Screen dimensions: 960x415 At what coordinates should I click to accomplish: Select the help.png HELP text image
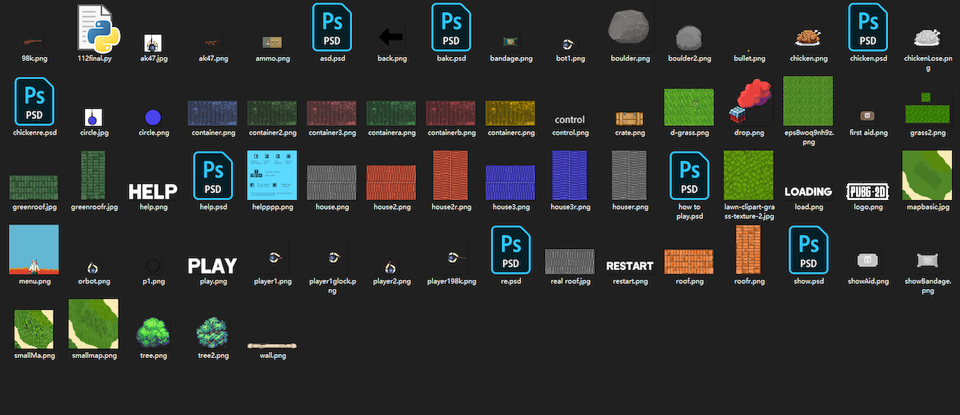point(153,192)
